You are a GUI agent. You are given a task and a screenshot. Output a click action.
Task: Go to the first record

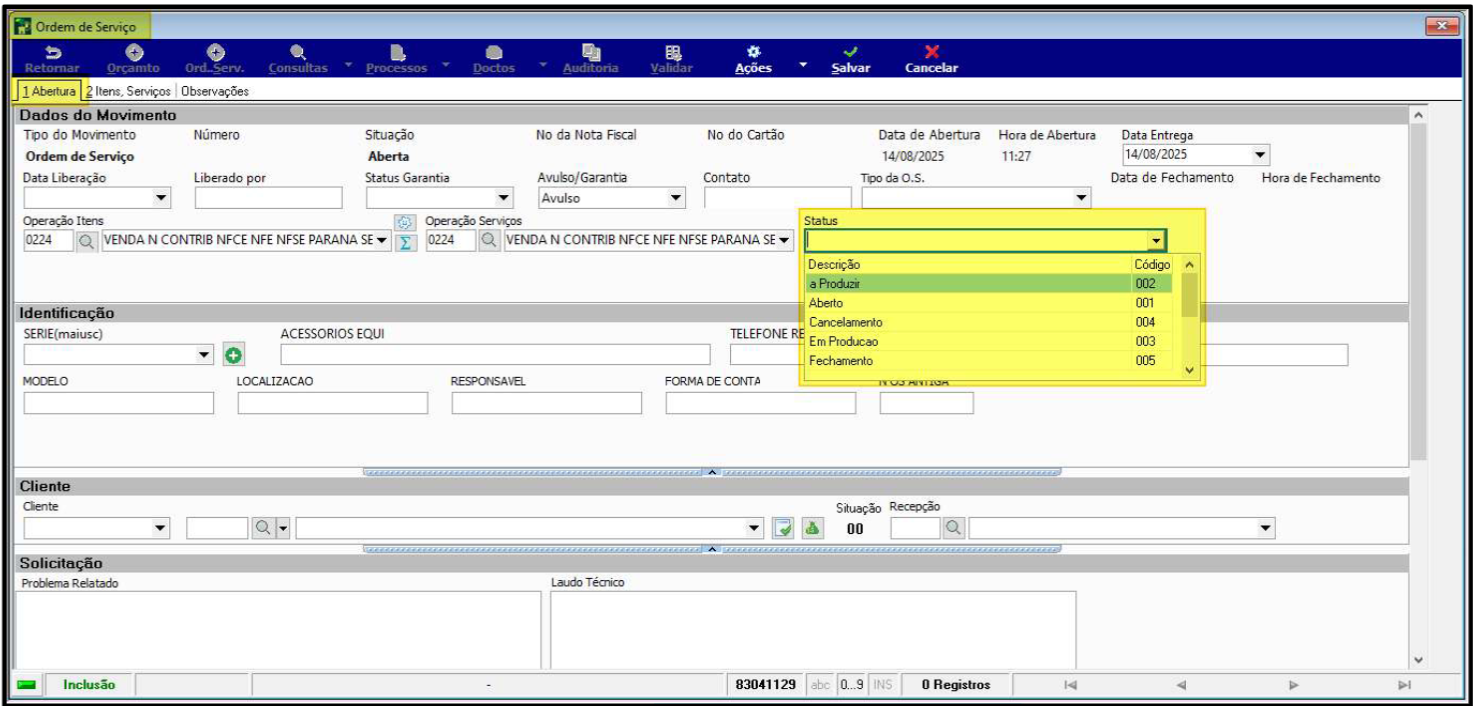(1070, 685)
